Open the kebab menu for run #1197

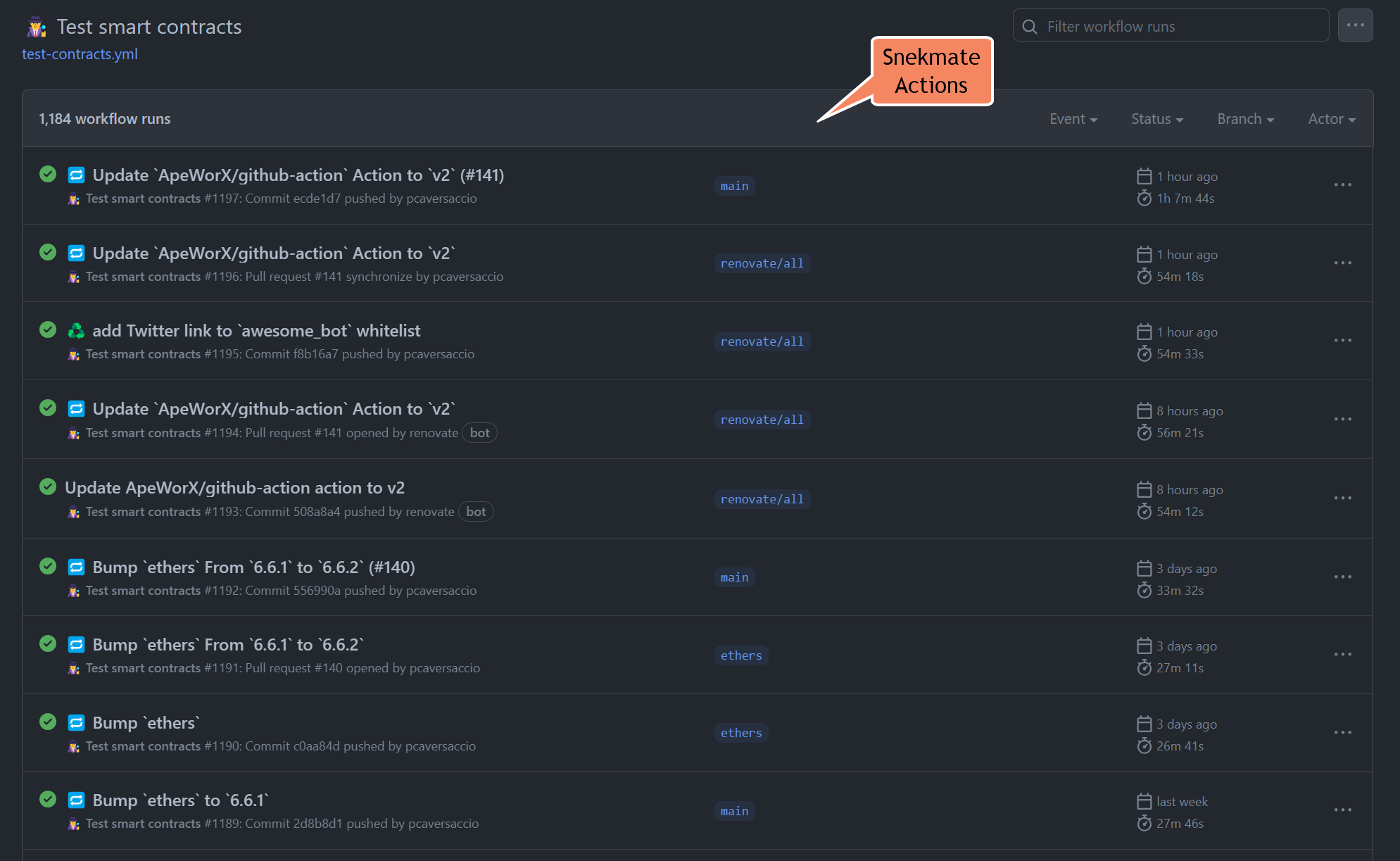pyautogui.click(x=1343, y=185)
